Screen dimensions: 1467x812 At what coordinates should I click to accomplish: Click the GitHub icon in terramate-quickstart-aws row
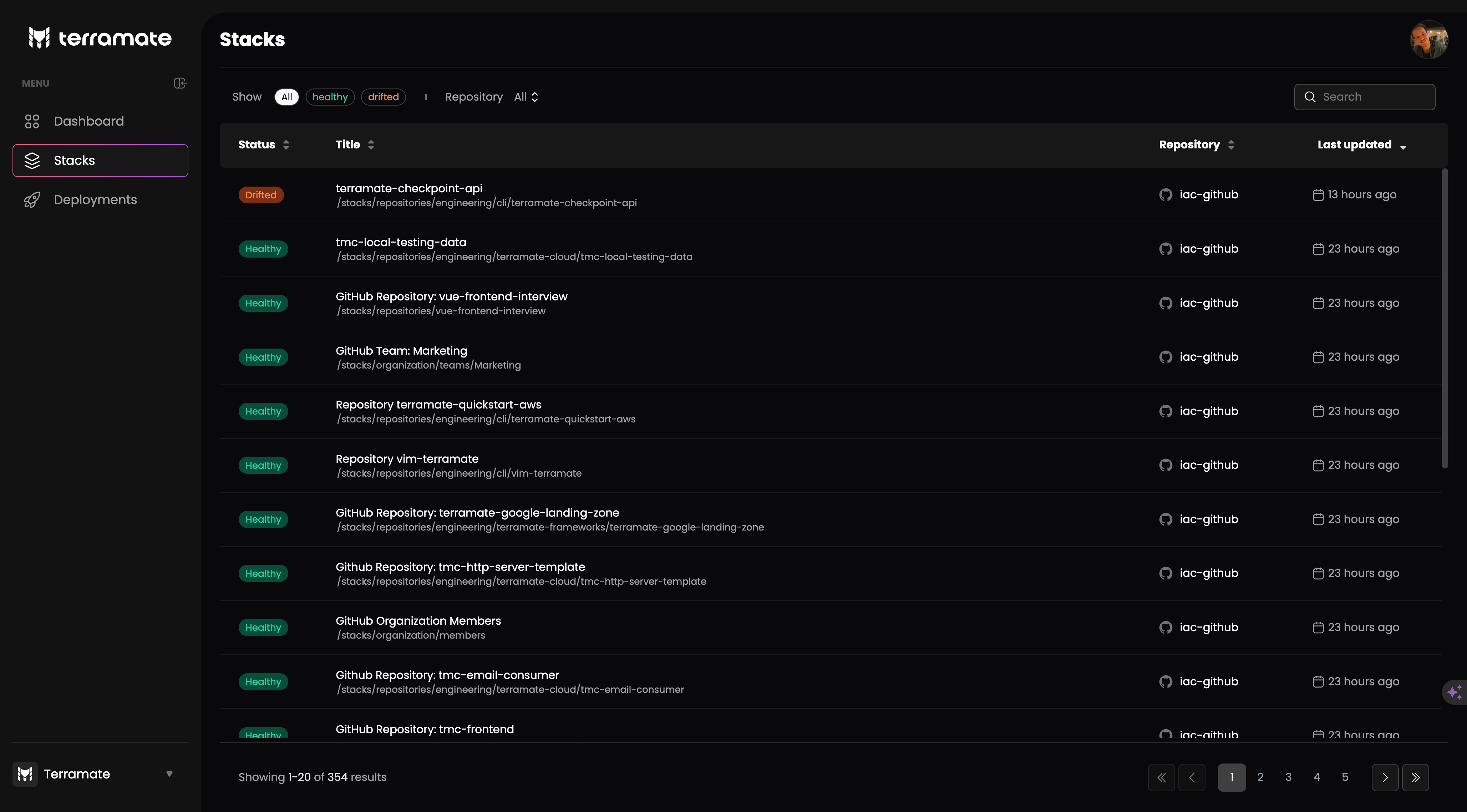[x=1166, y=411]
